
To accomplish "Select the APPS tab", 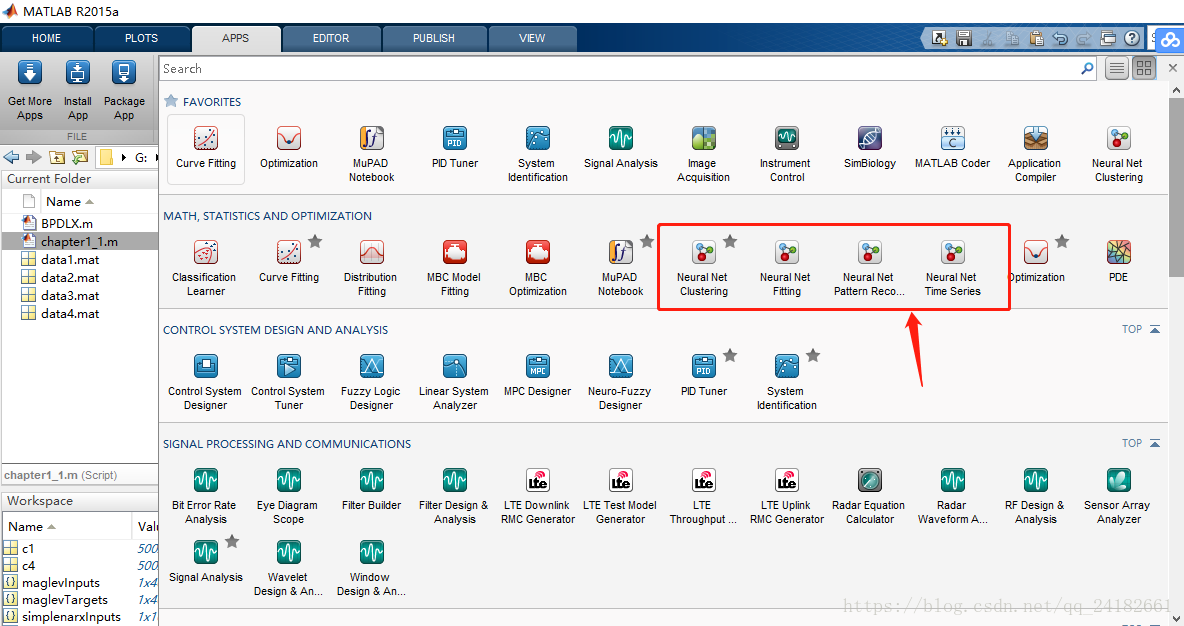I will [x=236, y=39].
